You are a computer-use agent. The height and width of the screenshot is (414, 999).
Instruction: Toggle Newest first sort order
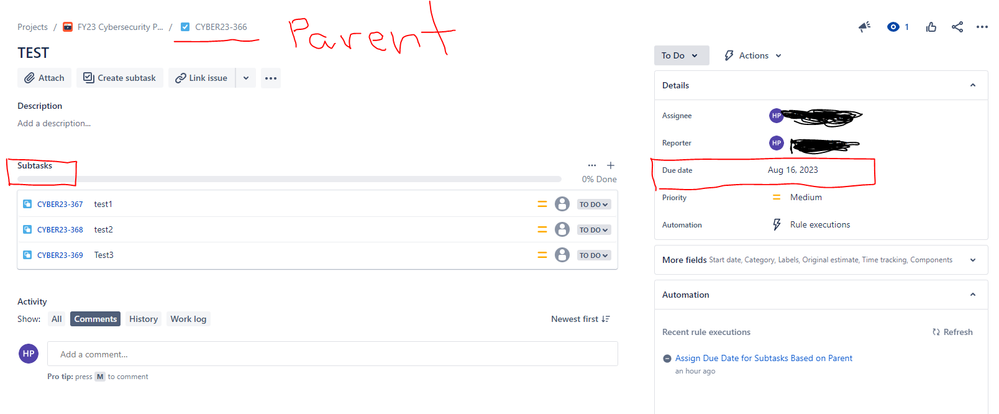[x=580, y=319]
